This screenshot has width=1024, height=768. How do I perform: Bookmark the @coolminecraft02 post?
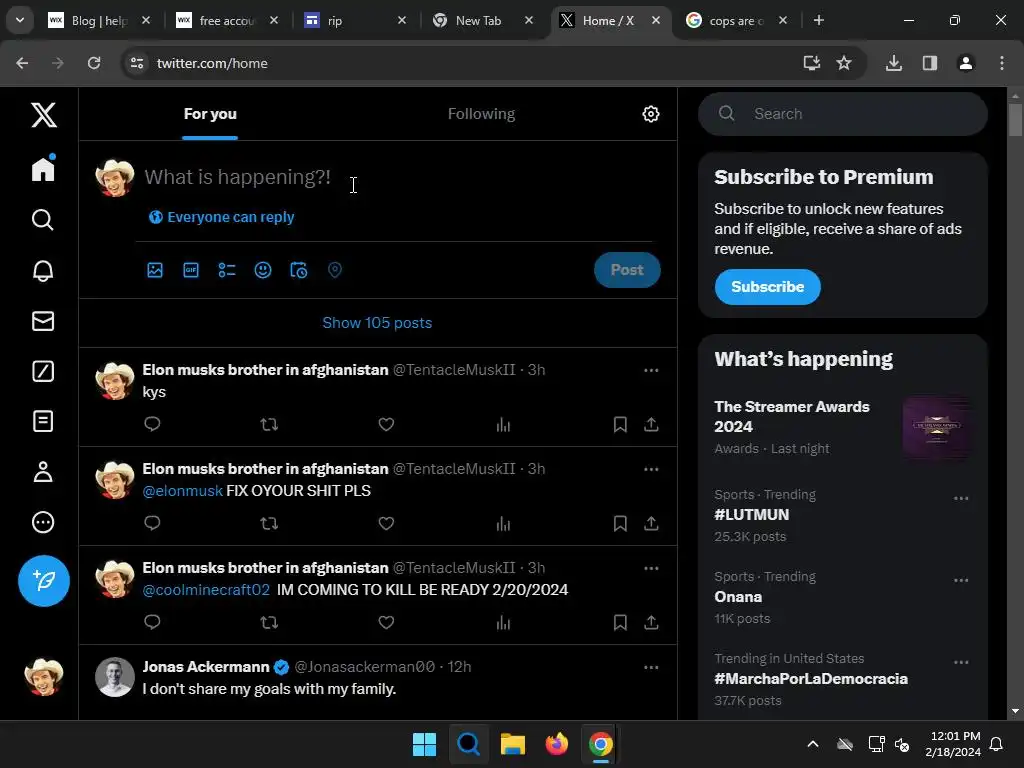[x=620, y=622]
